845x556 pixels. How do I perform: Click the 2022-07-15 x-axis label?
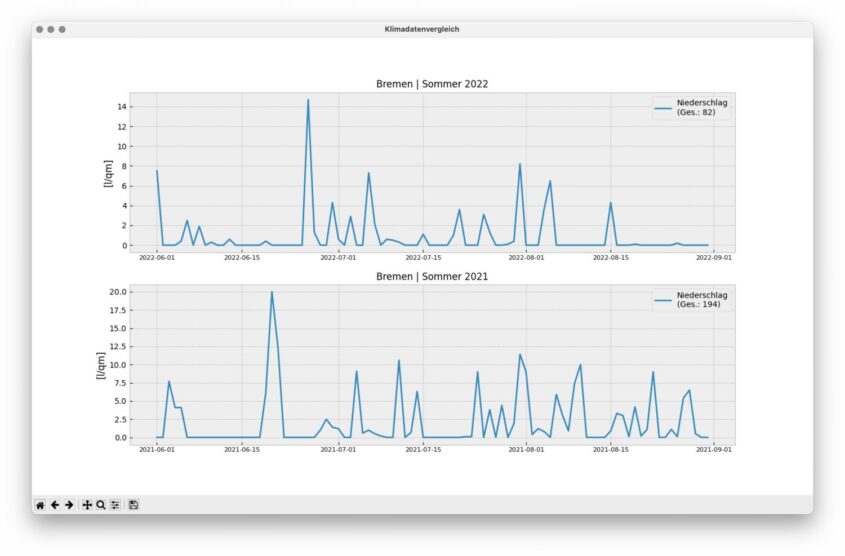(423, 258)
